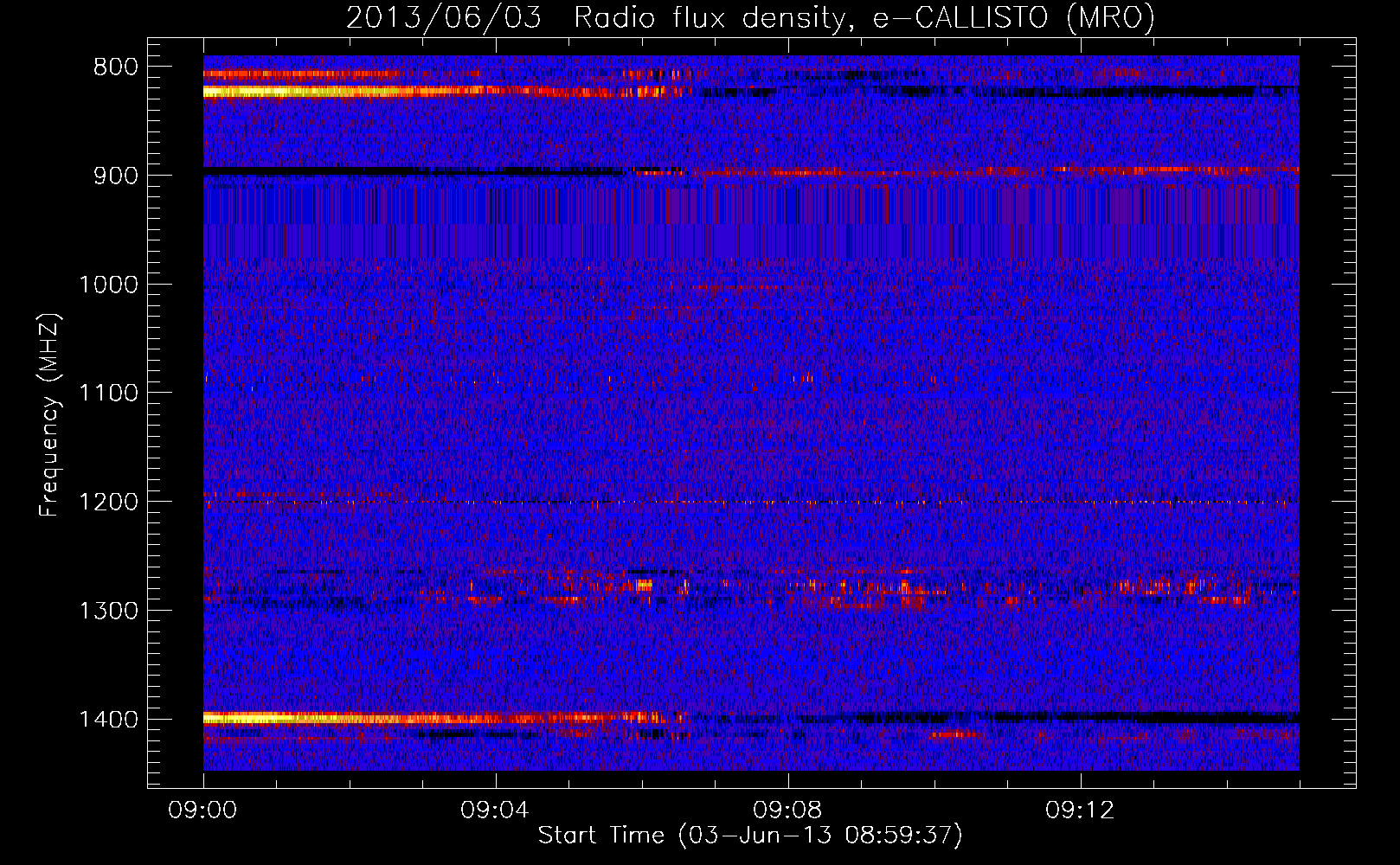Select the 1200 frequency tick label
1400x865 pixels.
[109, 503]
